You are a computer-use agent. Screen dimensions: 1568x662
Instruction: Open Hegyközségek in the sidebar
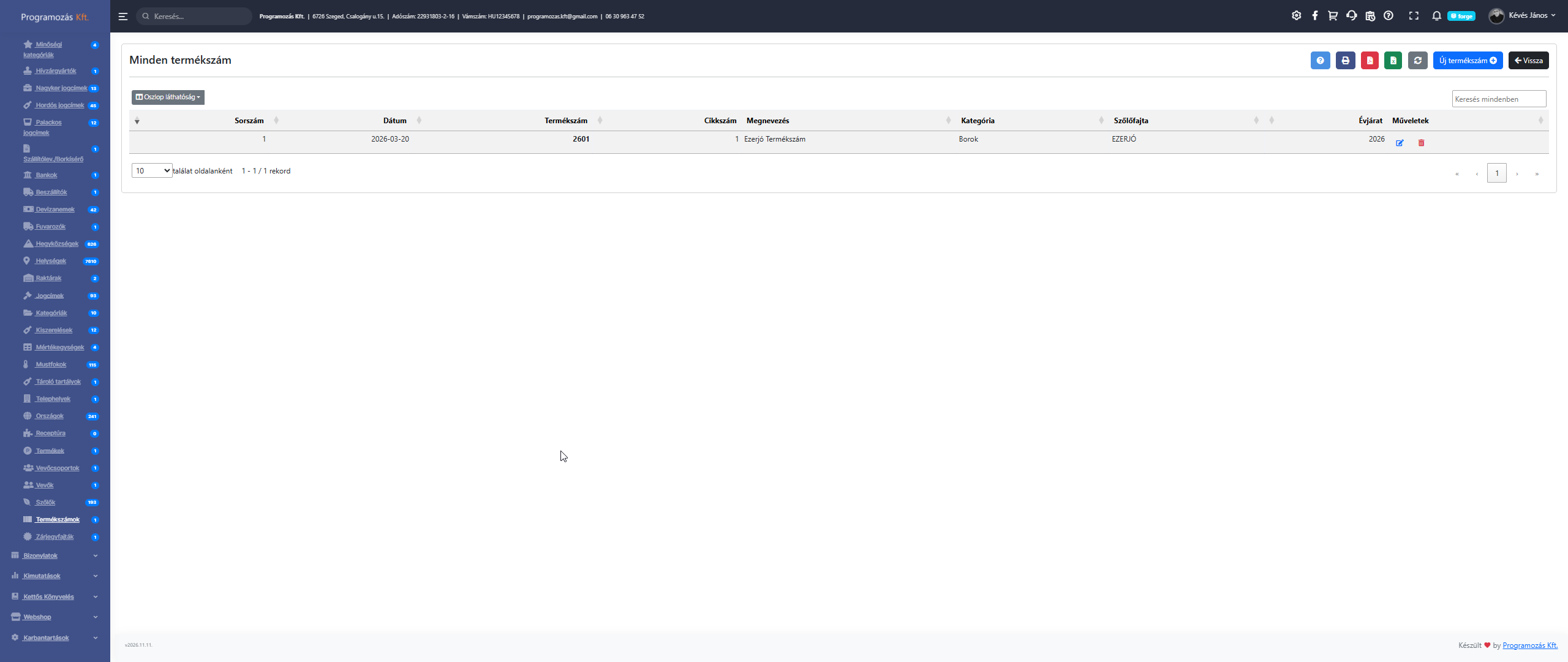click(x=57, y=244)
